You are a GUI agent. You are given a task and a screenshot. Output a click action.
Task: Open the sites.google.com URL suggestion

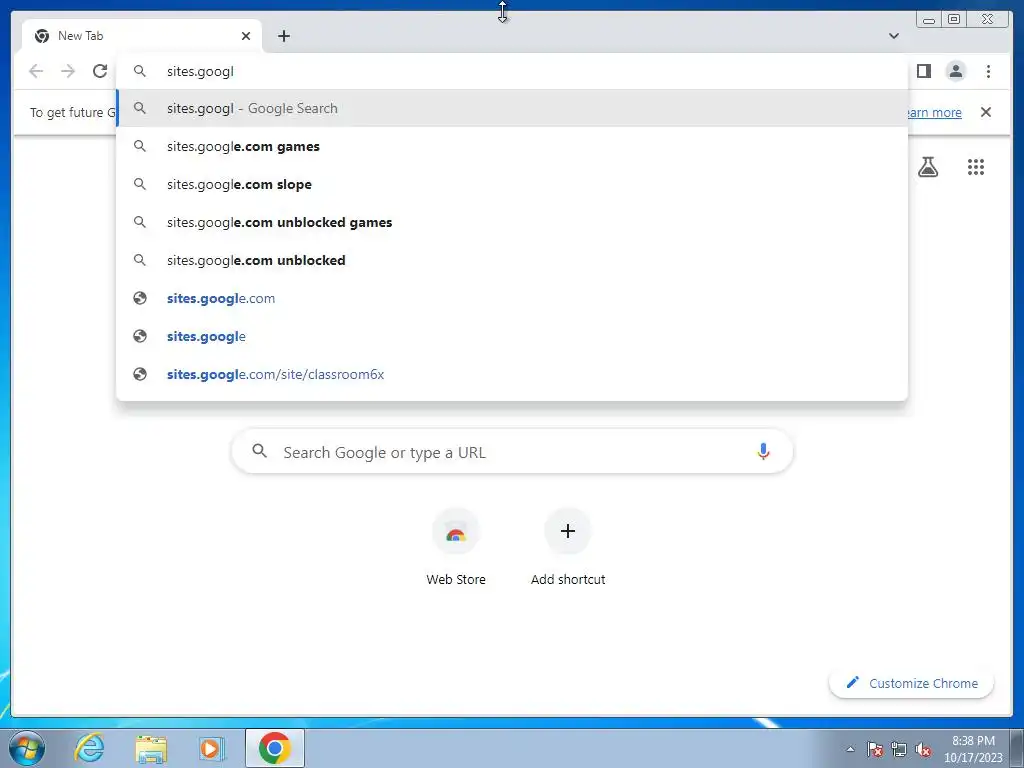[512, 298]
